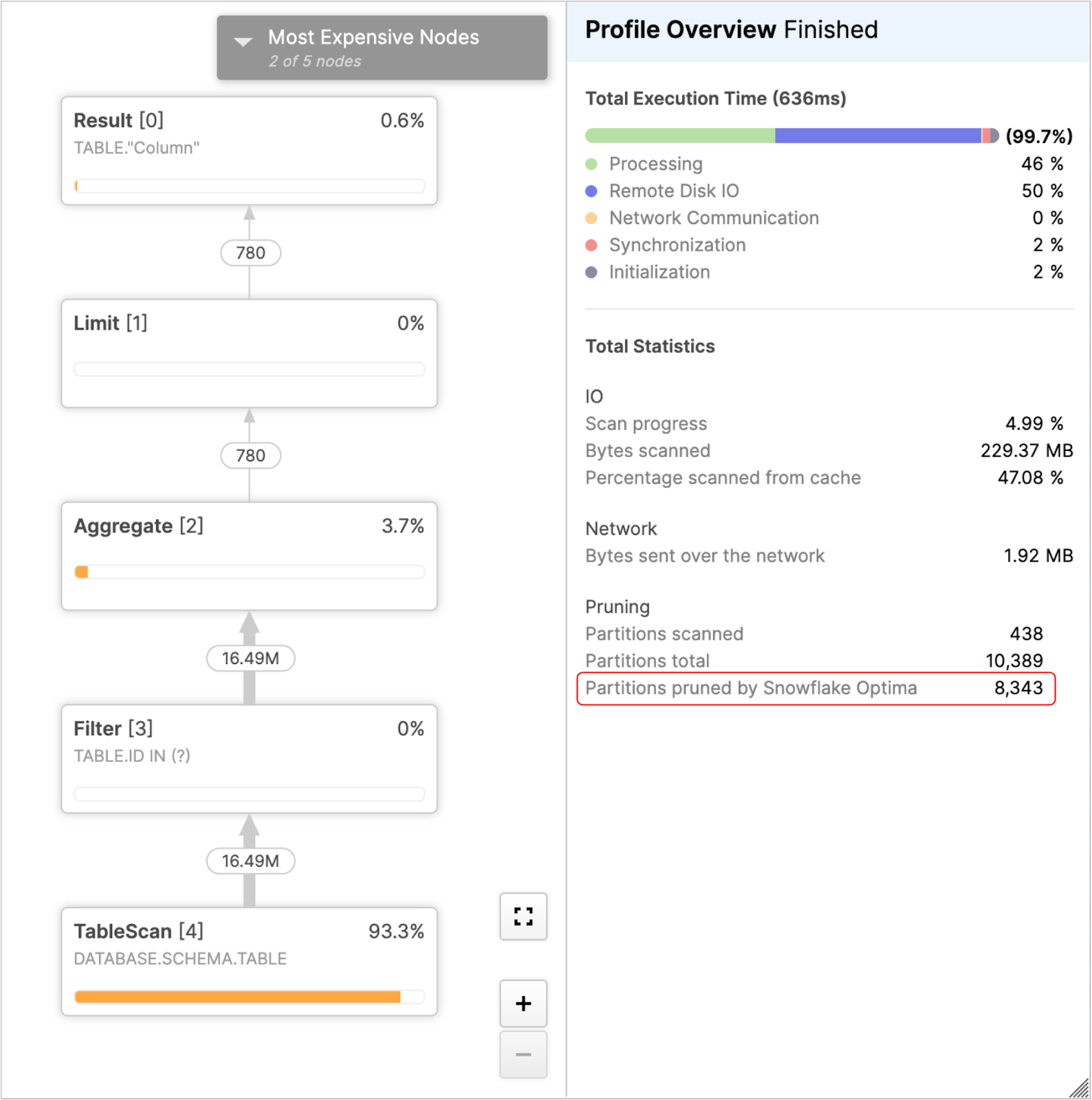
Task: Toggle the Processing category in the legend
Action: (655, 164)
